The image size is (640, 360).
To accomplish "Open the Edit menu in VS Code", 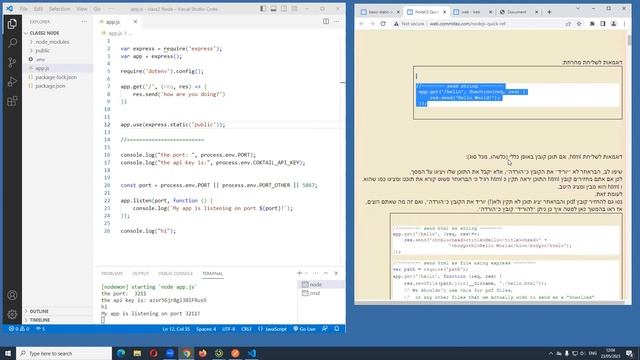I will tap(38, 9).
